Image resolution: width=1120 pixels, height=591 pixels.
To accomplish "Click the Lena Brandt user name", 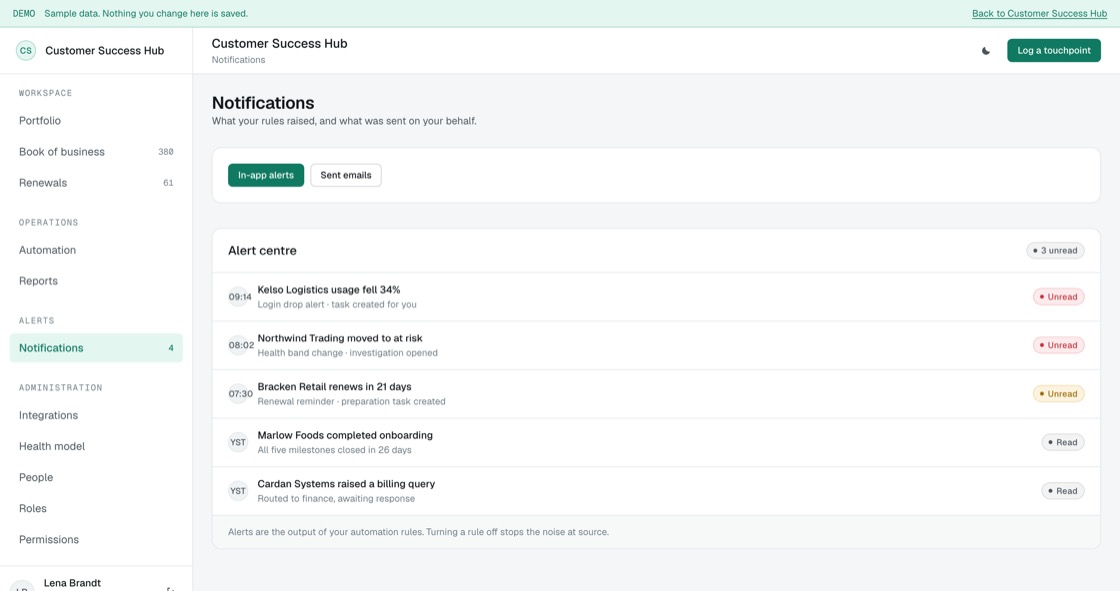I will (x=72, y=583).
